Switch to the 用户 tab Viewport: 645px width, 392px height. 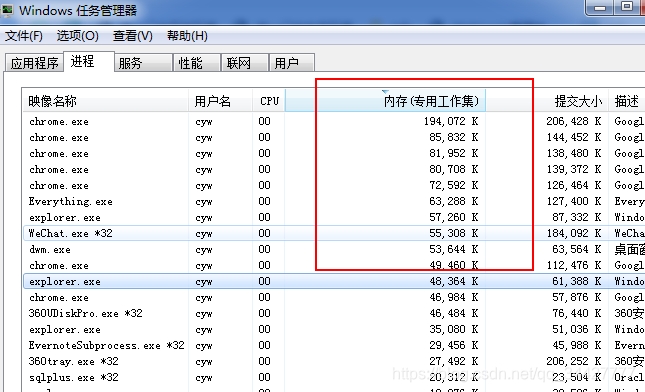pyautogui.click(x=292, y=63)
